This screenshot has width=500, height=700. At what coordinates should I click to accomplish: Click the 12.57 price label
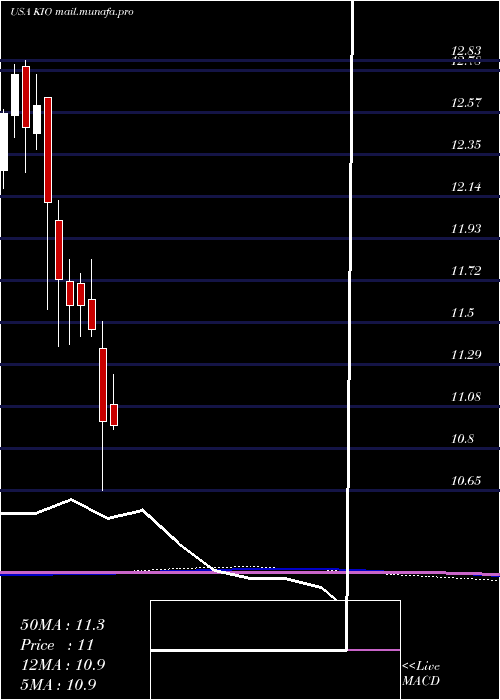point(466,103)
